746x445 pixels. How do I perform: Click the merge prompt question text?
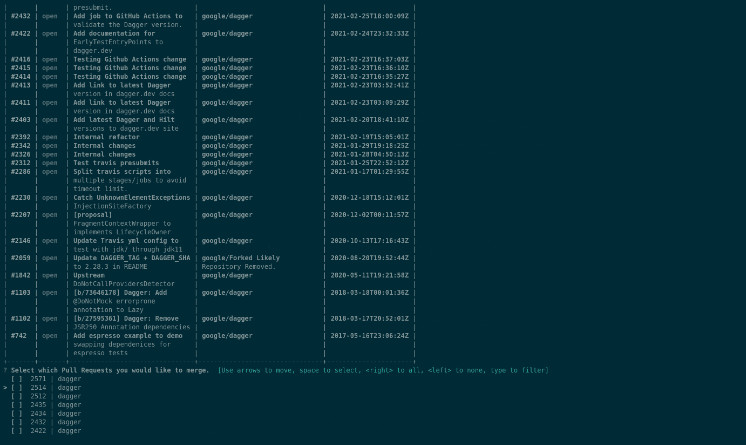(x=110, y=370)
